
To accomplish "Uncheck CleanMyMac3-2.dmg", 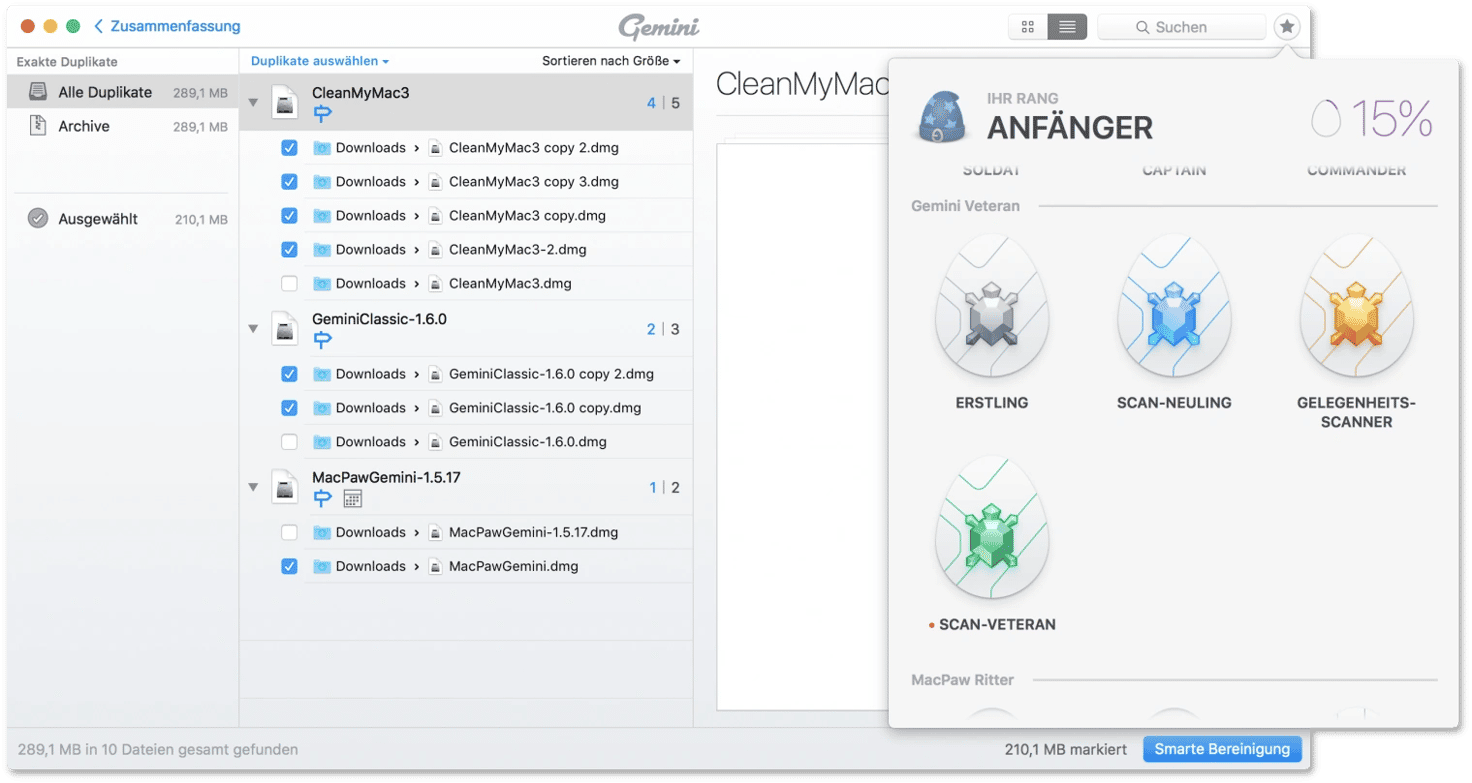I will click(x=289, y=250).
